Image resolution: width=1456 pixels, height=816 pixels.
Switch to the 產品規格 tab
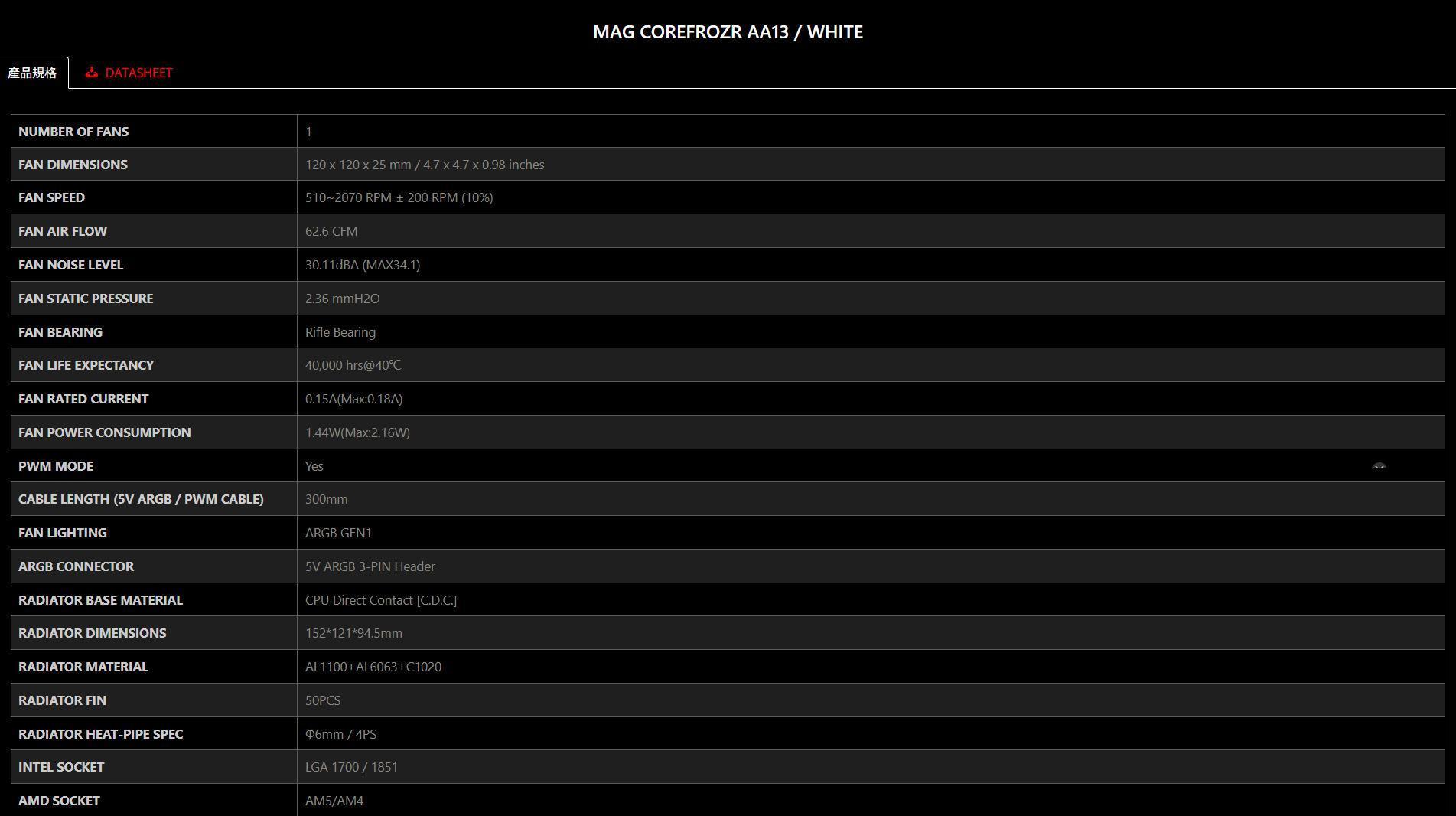click(x=32, y=73)
